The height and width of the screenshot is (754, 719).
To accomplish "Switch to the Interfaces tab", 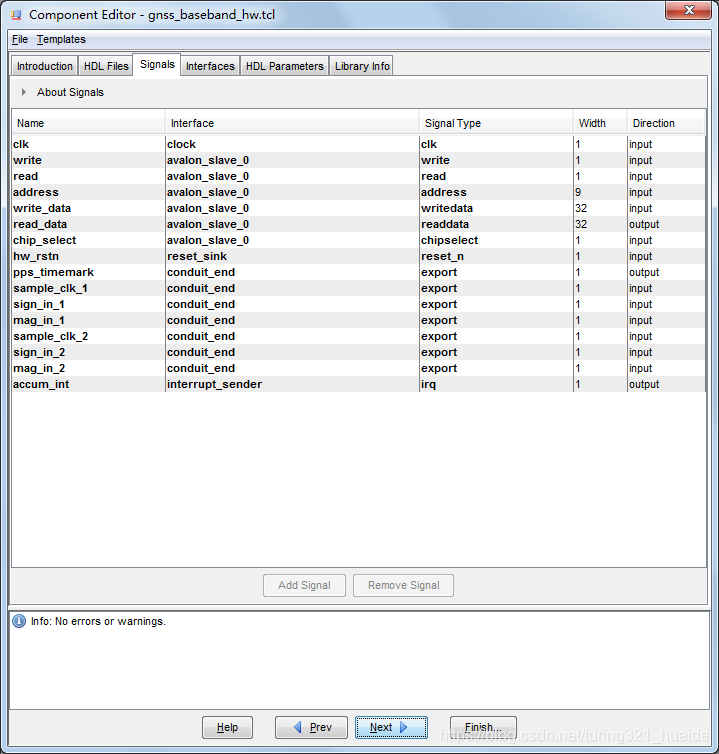I will pos(210,66).
